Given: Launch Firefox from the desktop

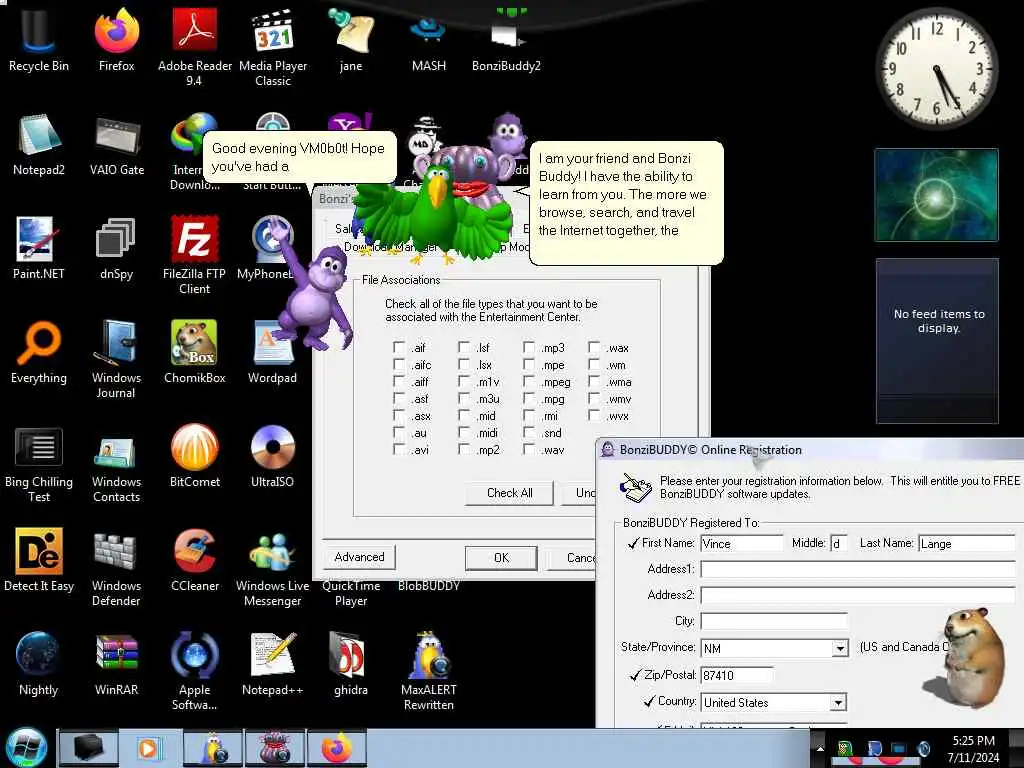Looking at the screenshot, I should pos(116,40).
